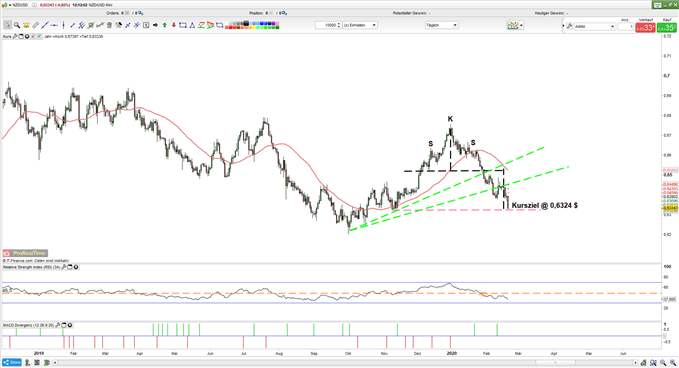Toggle the red marker in Kurs header

(33, 37)
